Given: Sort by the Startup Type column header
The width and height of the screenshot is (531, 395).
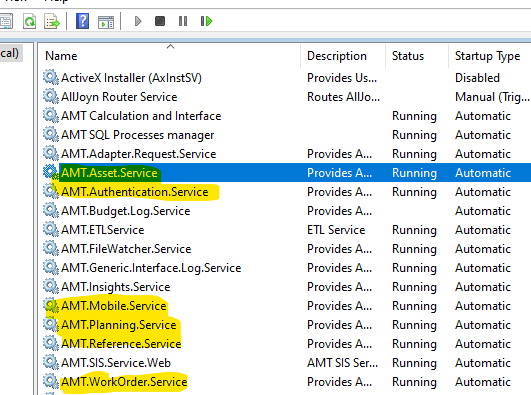Looking at the screenshot, I should [x=487, y=56].
